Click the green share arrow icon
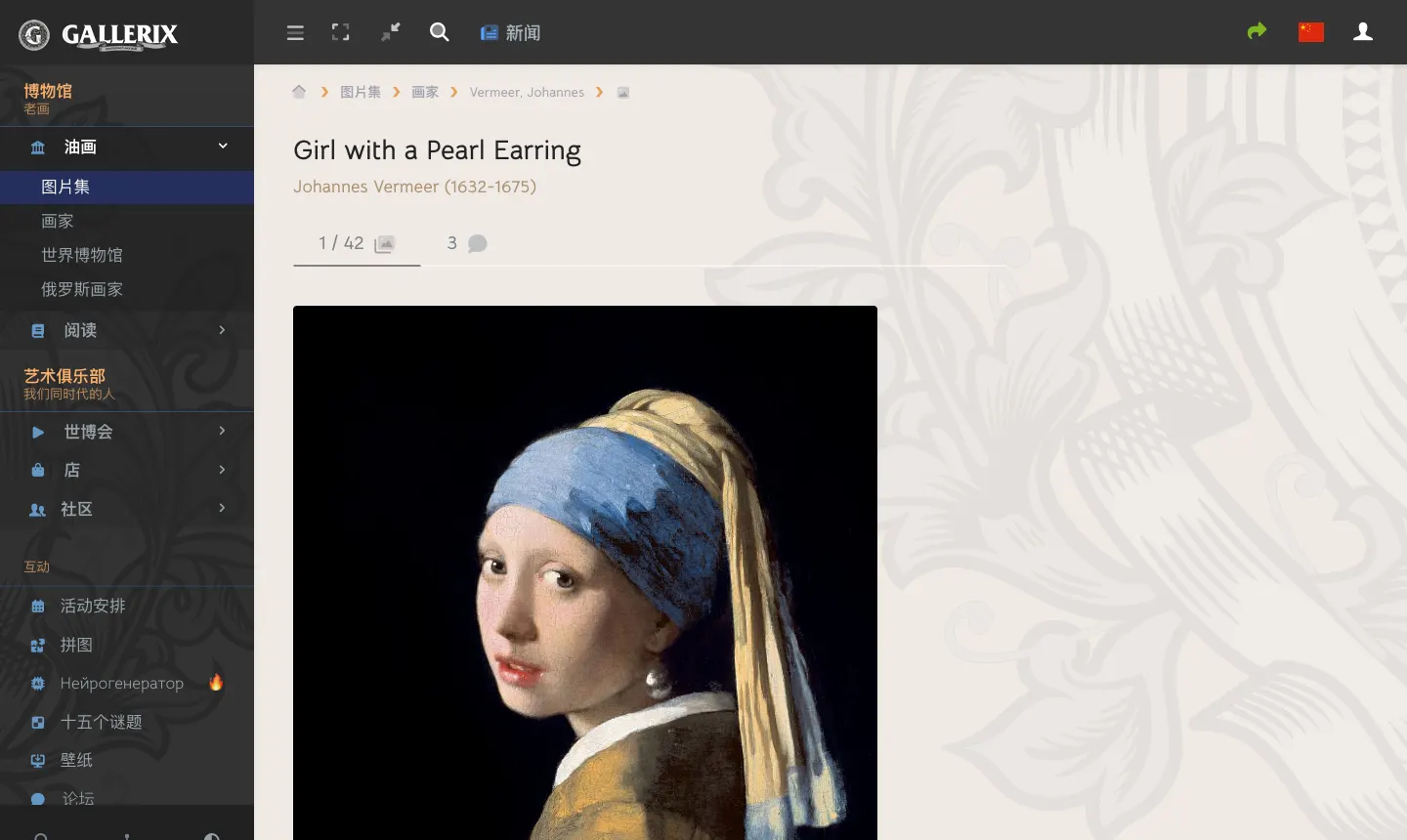Screen dimensions: 1407x840 [x=1258, y=31]
